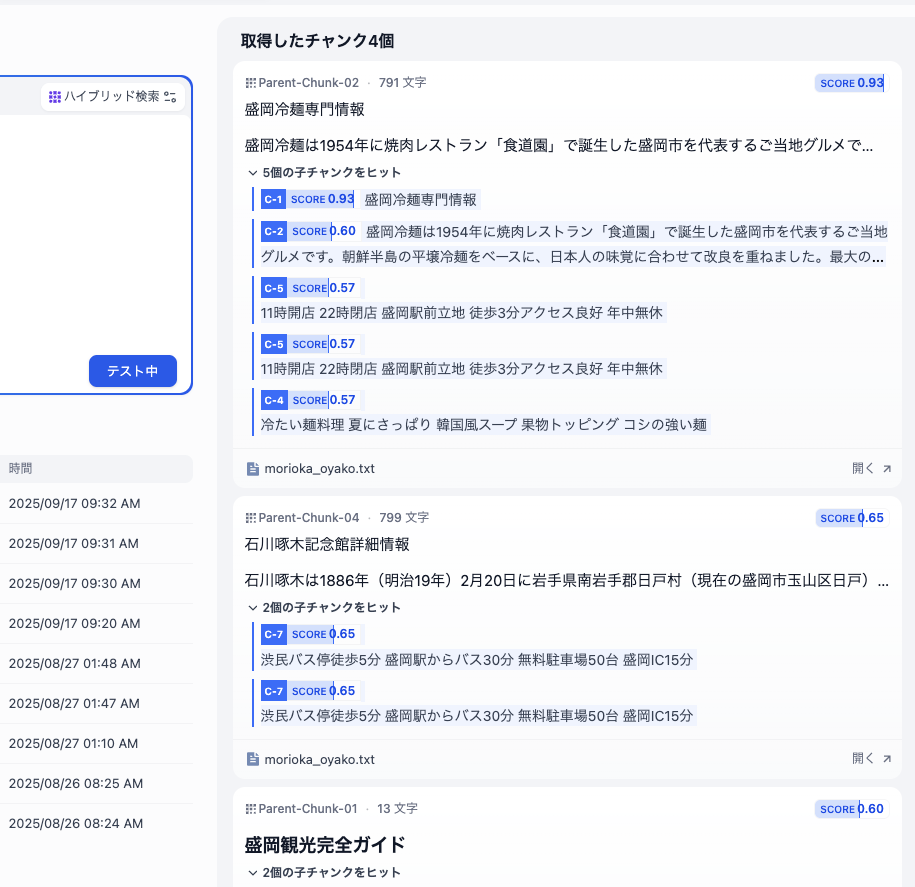Click the external link arrow on Parent-Chunk-04 card

pyautogui.click(x=885, y=758)
